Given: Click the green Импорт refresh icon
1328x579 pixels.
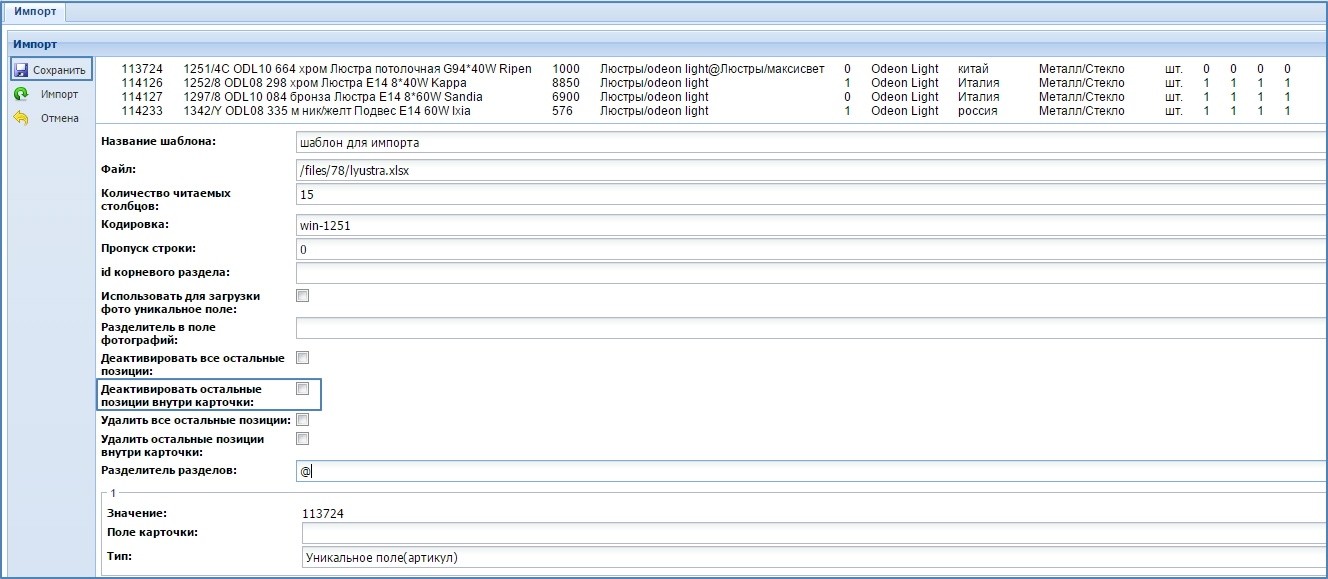Looking at the screenshot, I should tap(21, 94).
